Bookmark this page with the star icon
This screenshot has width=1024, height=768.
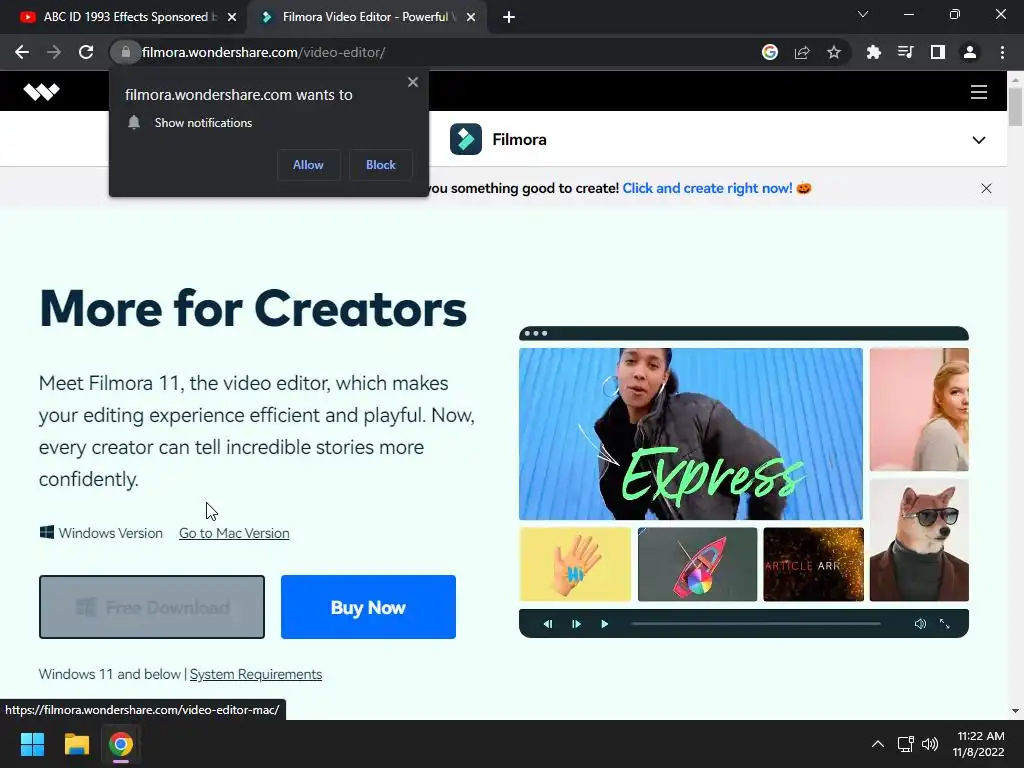(834, 52)
